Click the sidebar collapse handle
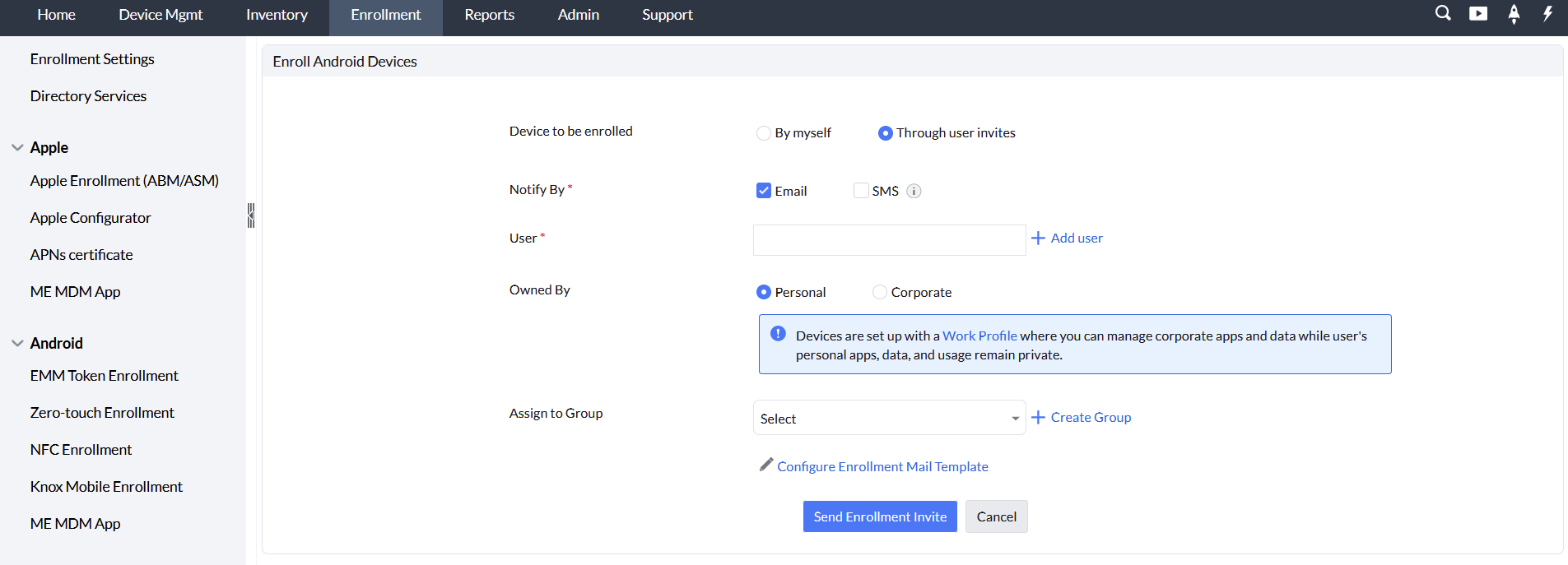Viewport: 1568px width, 565px height. click(x=251, y=215)
